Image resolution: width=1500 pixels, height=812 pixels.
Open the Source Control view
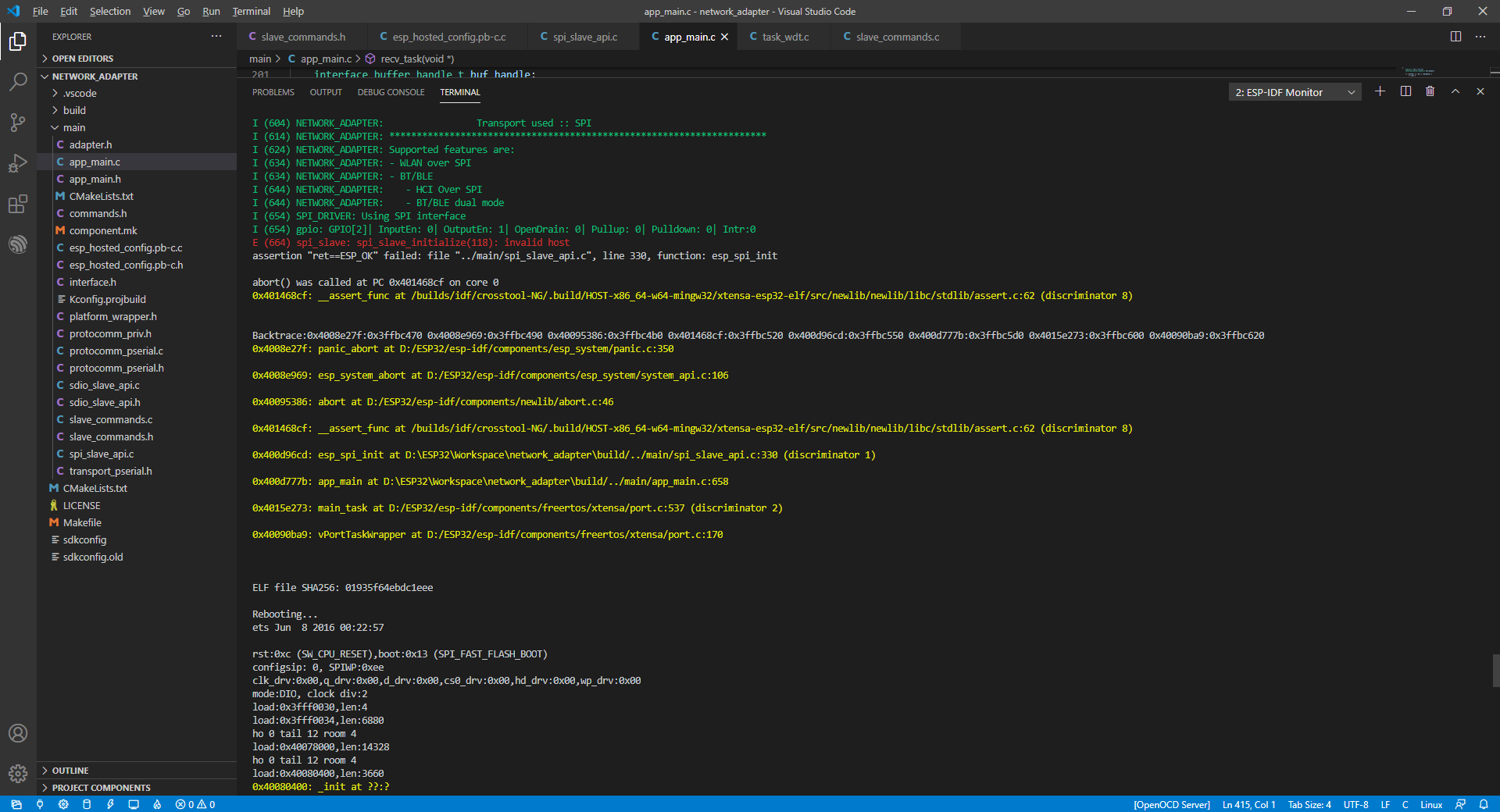pos(18,123)
